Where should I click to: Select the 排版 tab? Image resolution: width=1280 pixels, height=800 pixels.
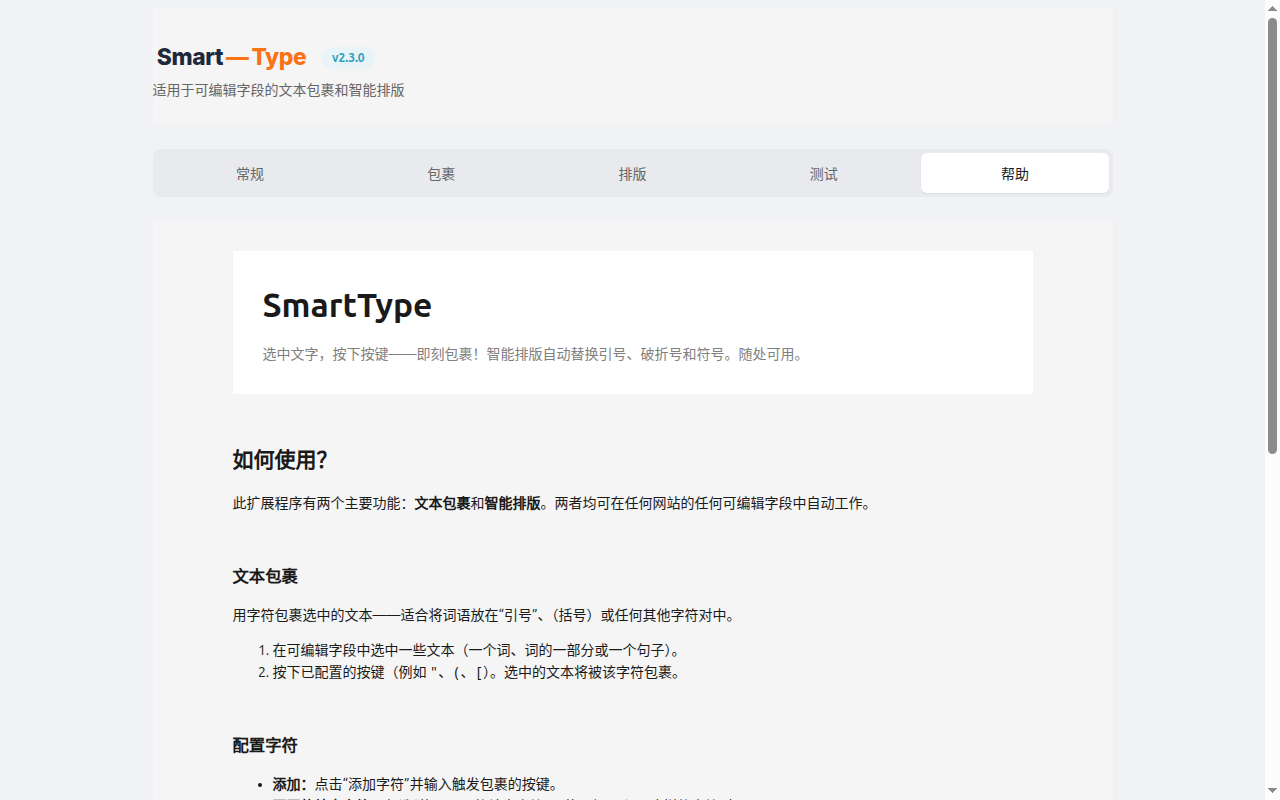tap(632, 174)
